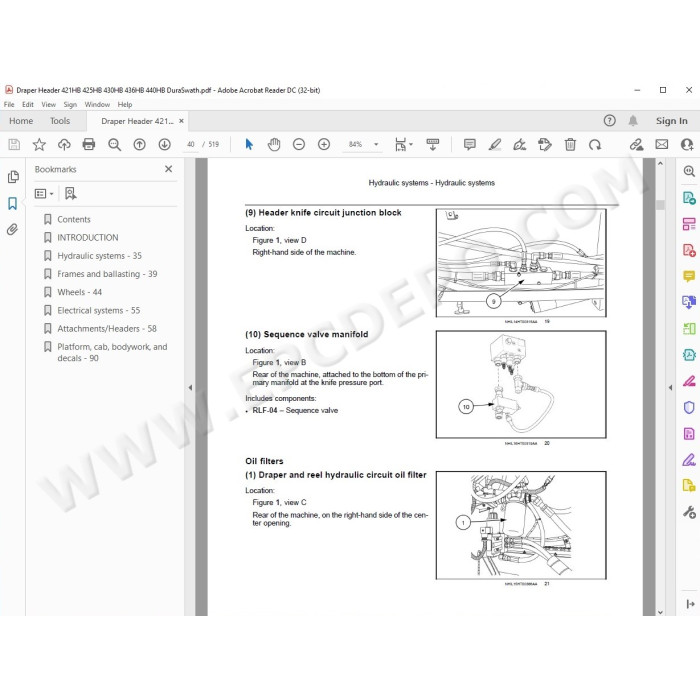This screenshot has width=700, height=700.
Task: Open search tools magnifier in right pane
Action: (x=689, y=171)
